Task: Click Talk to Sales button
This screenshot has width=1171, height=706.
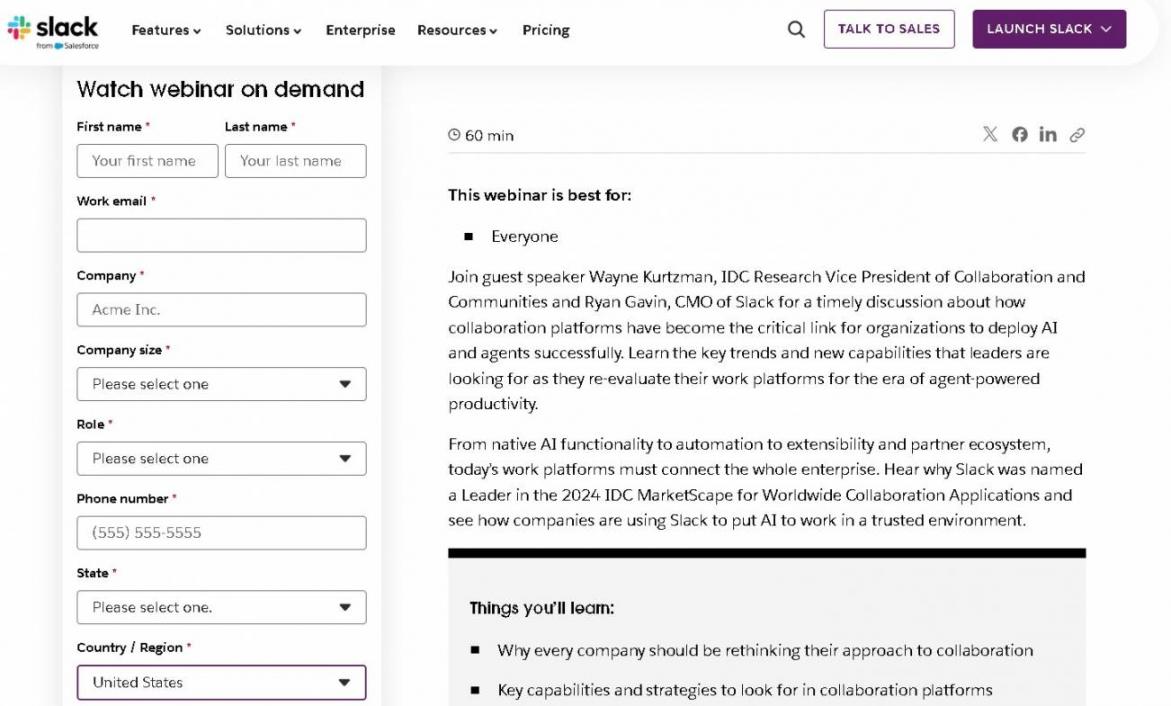Action: coord(889,29)
